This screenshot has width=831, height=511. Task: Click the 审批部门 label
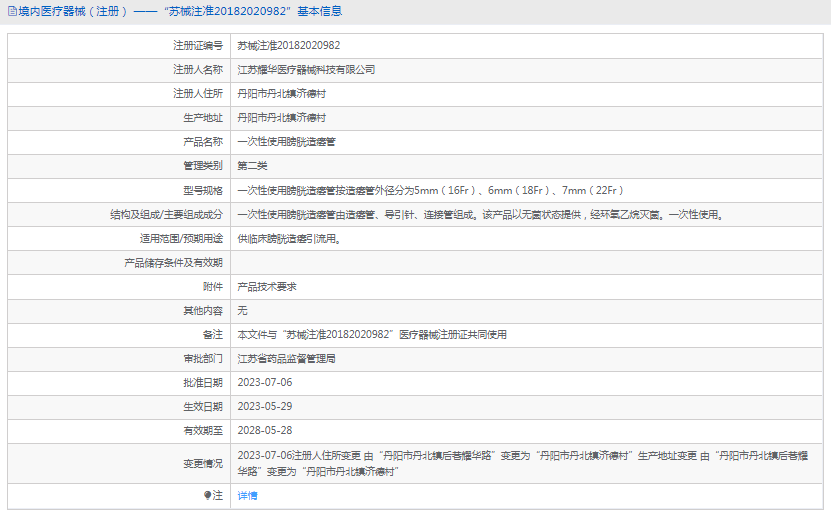203,359
